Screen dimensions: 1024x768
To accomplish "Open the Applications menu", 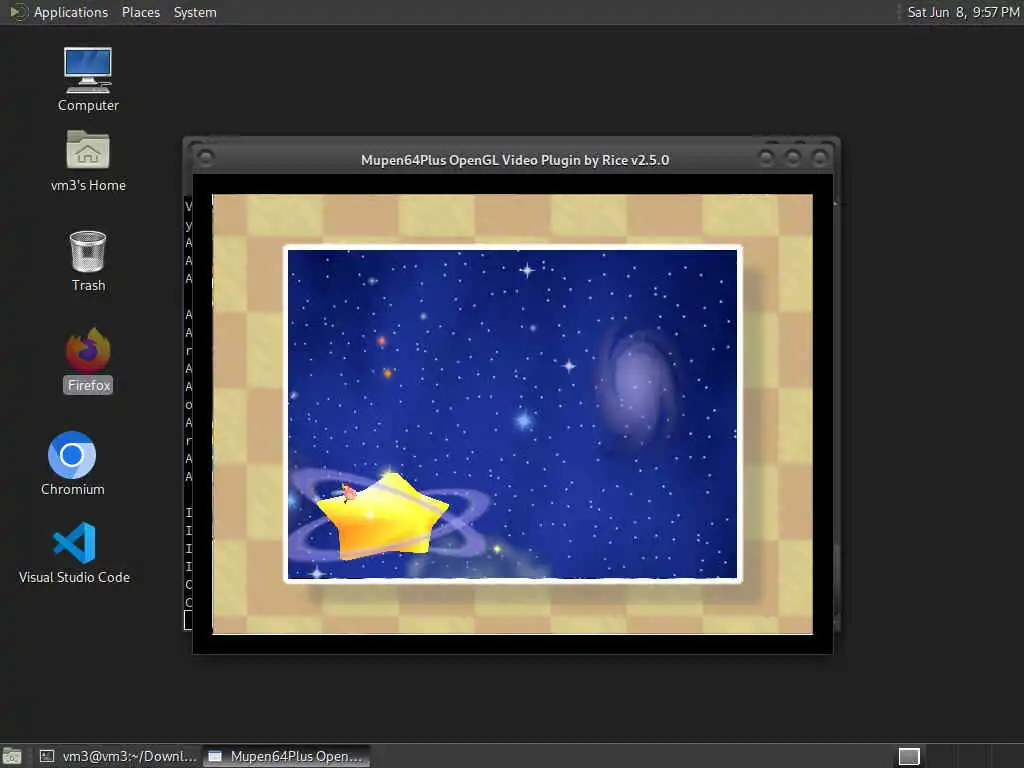I will [x=71, y=12].
